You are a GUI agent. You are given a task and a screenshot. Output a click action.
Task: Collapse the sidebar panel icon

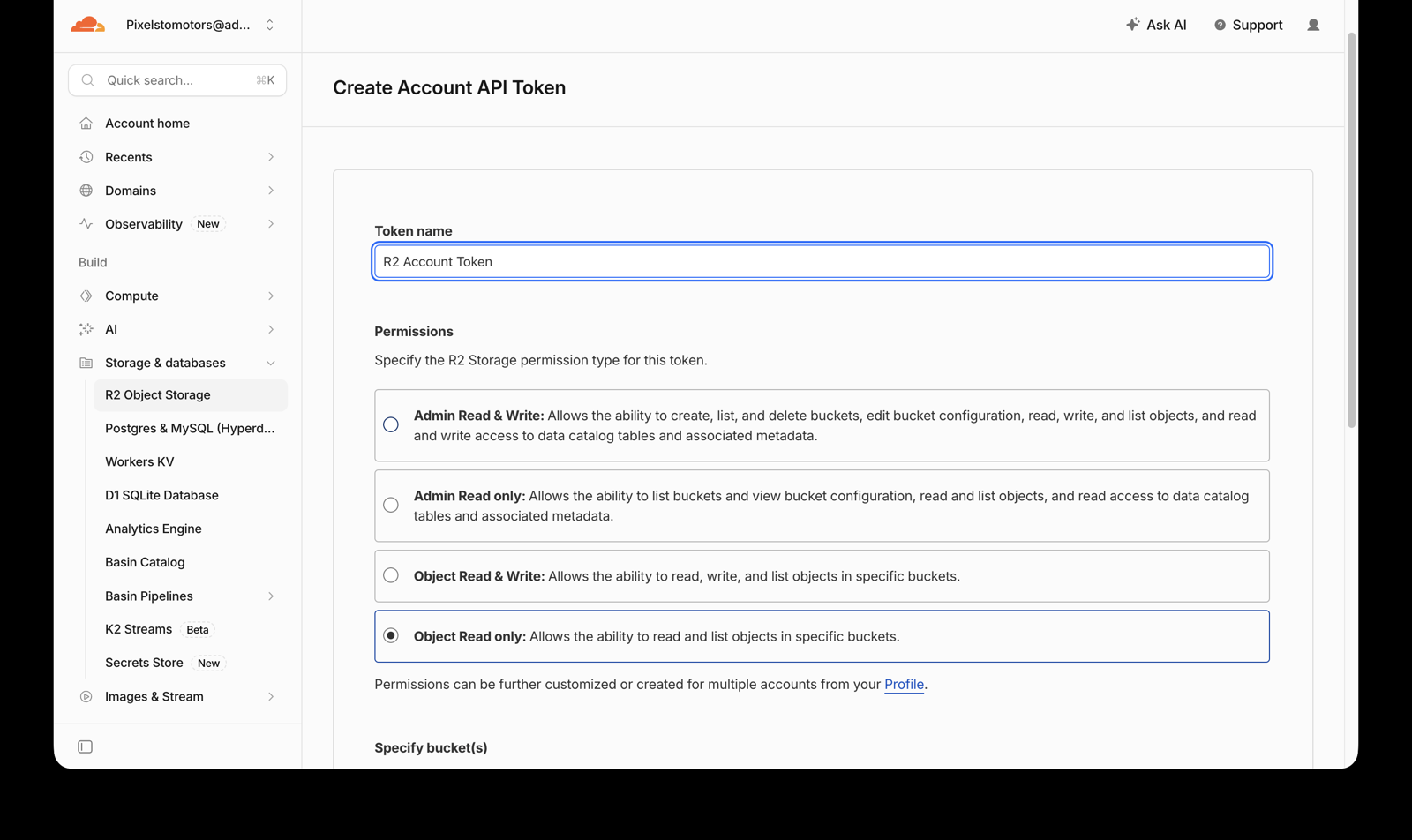85,747
